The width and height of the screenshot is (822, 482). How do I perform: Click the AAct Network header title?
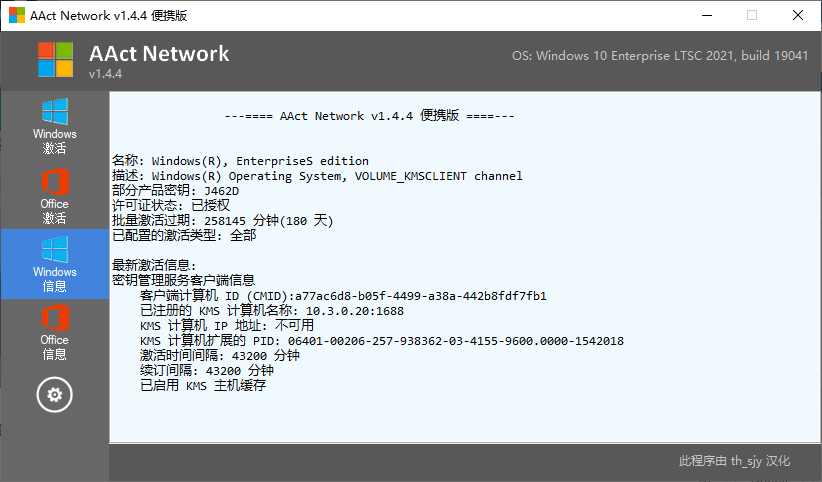coord(159,54)
